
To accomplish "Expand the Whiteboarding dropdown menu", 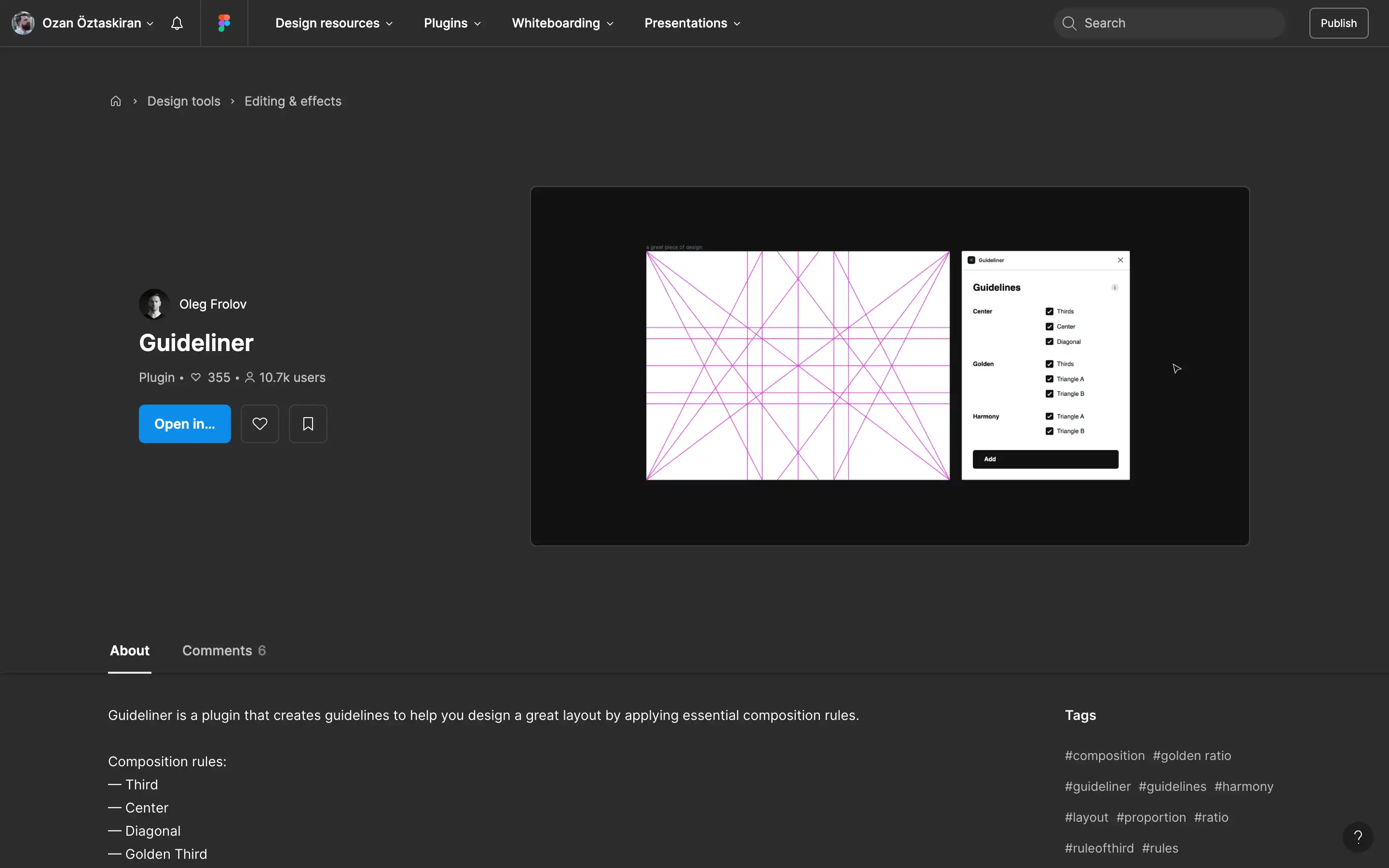I will (562, 23).
